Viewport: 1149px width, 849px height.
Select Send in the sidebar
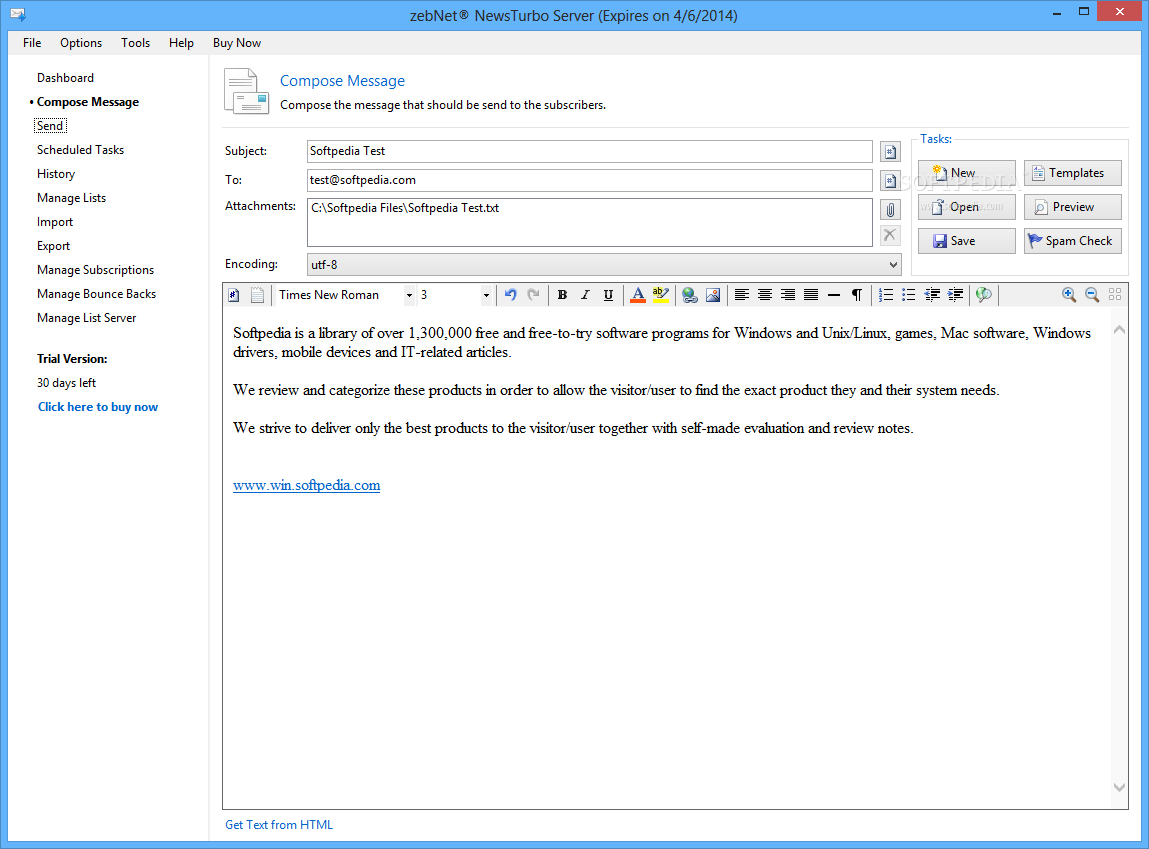50,126
